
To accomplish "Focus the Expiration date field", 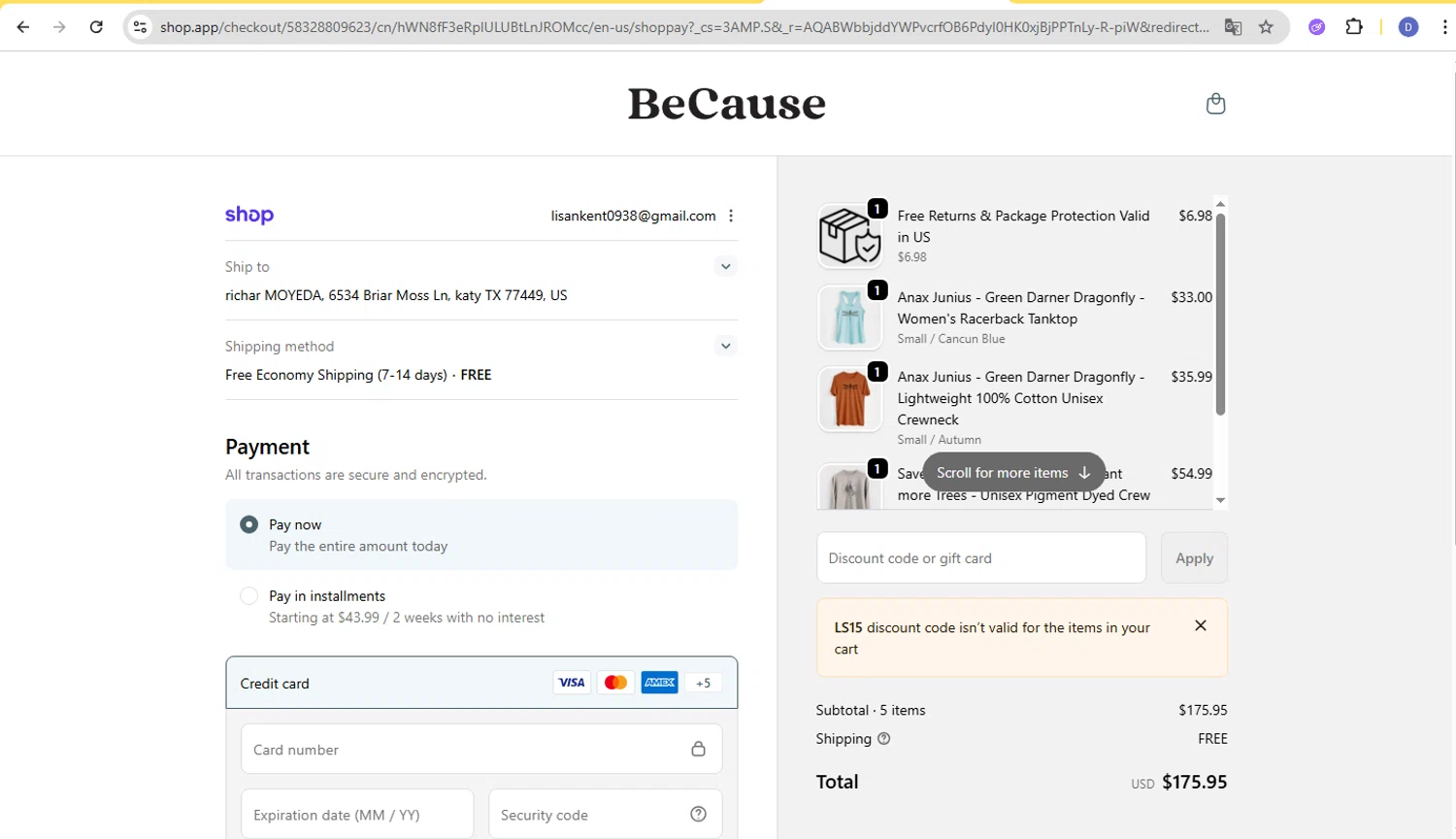I will tap(357, 814).
